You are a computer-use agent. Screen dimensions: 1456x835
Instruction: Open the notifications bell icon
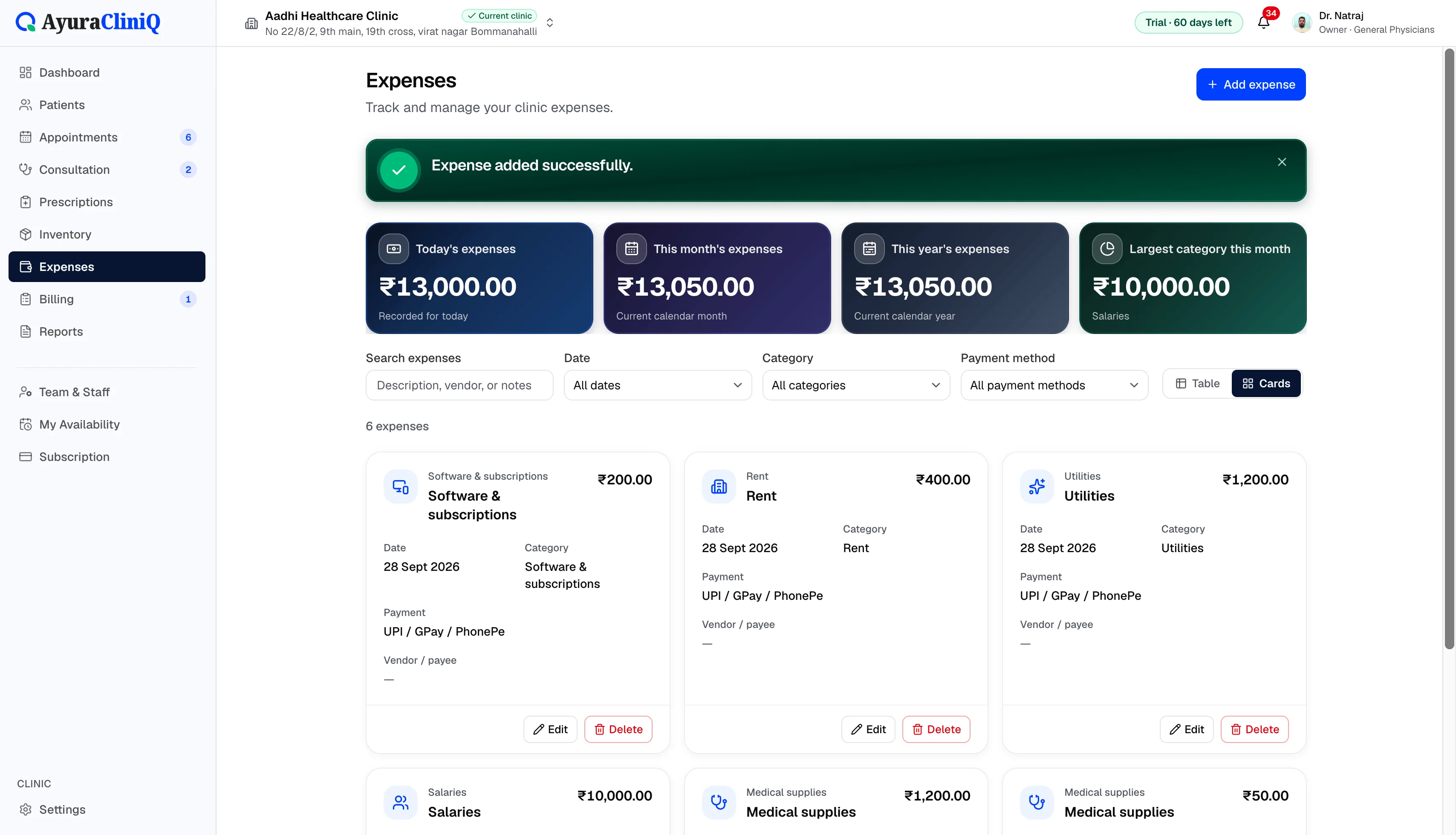pos(1263,22)
